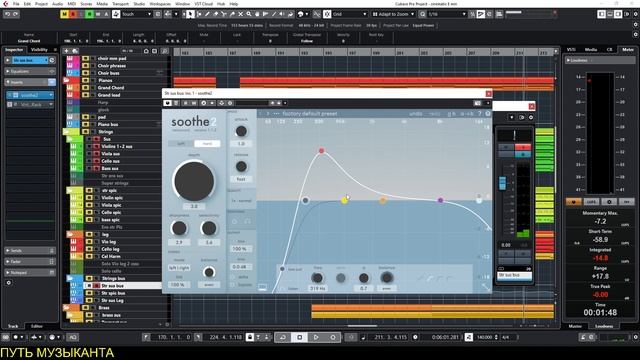Click the Redo arrow in toolbar
Image resolution: width=640 pixels, height=360 pixels.
pyautogui.click(x=16, y=14)
